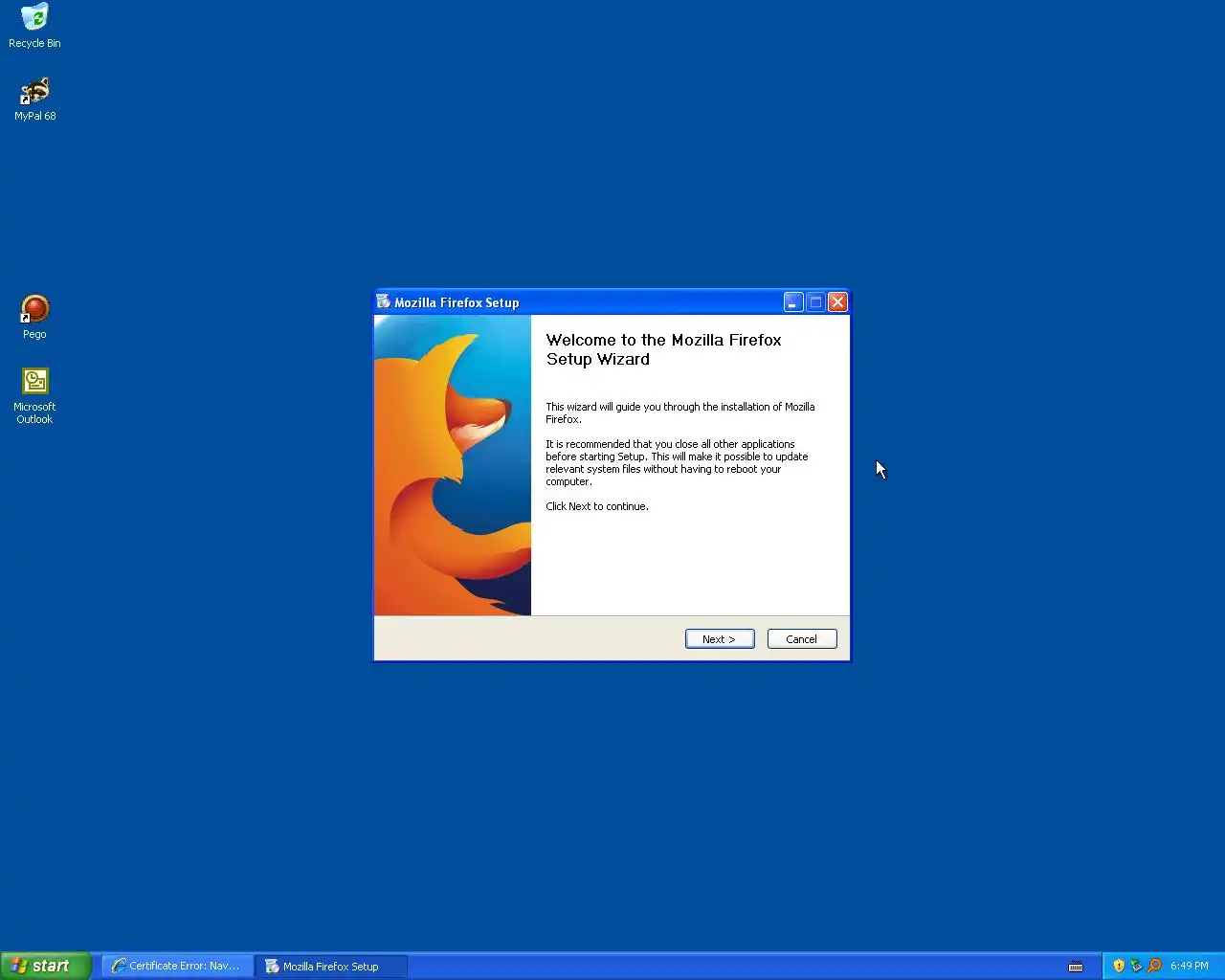Click the 'Click Next to continue.' text
Image resolution: width=1225 pixels, height=980 pixels.
point(597,506)
